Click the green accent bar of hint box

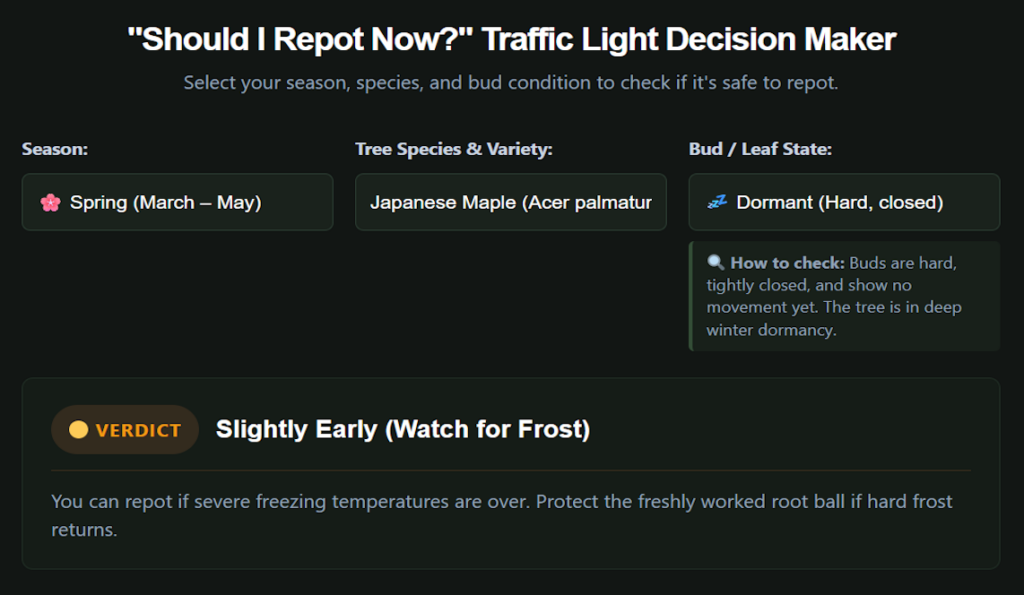[691, 296]
